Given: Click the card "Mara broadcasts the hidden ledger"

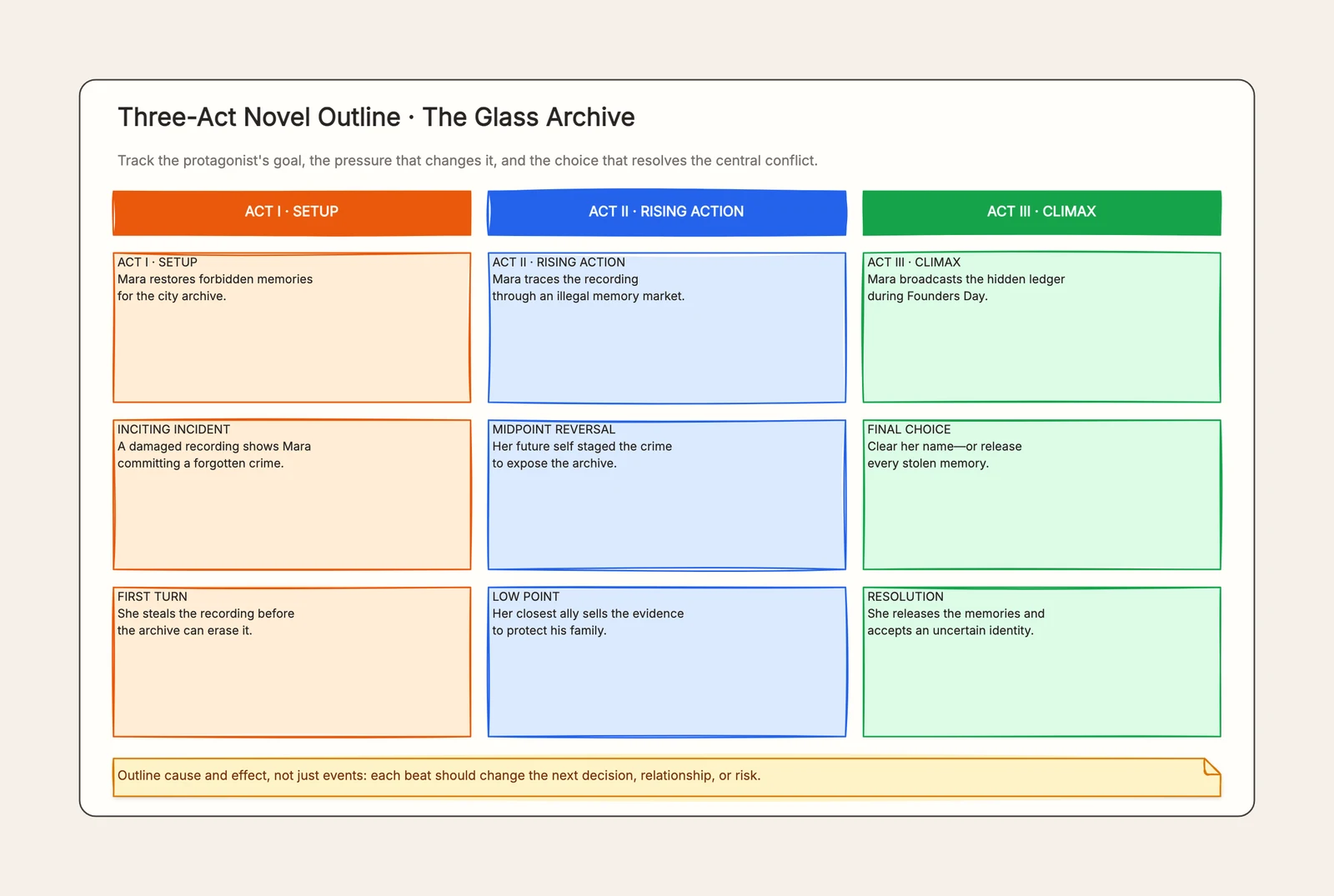Looking at the screenshot, I should 1041,328.
